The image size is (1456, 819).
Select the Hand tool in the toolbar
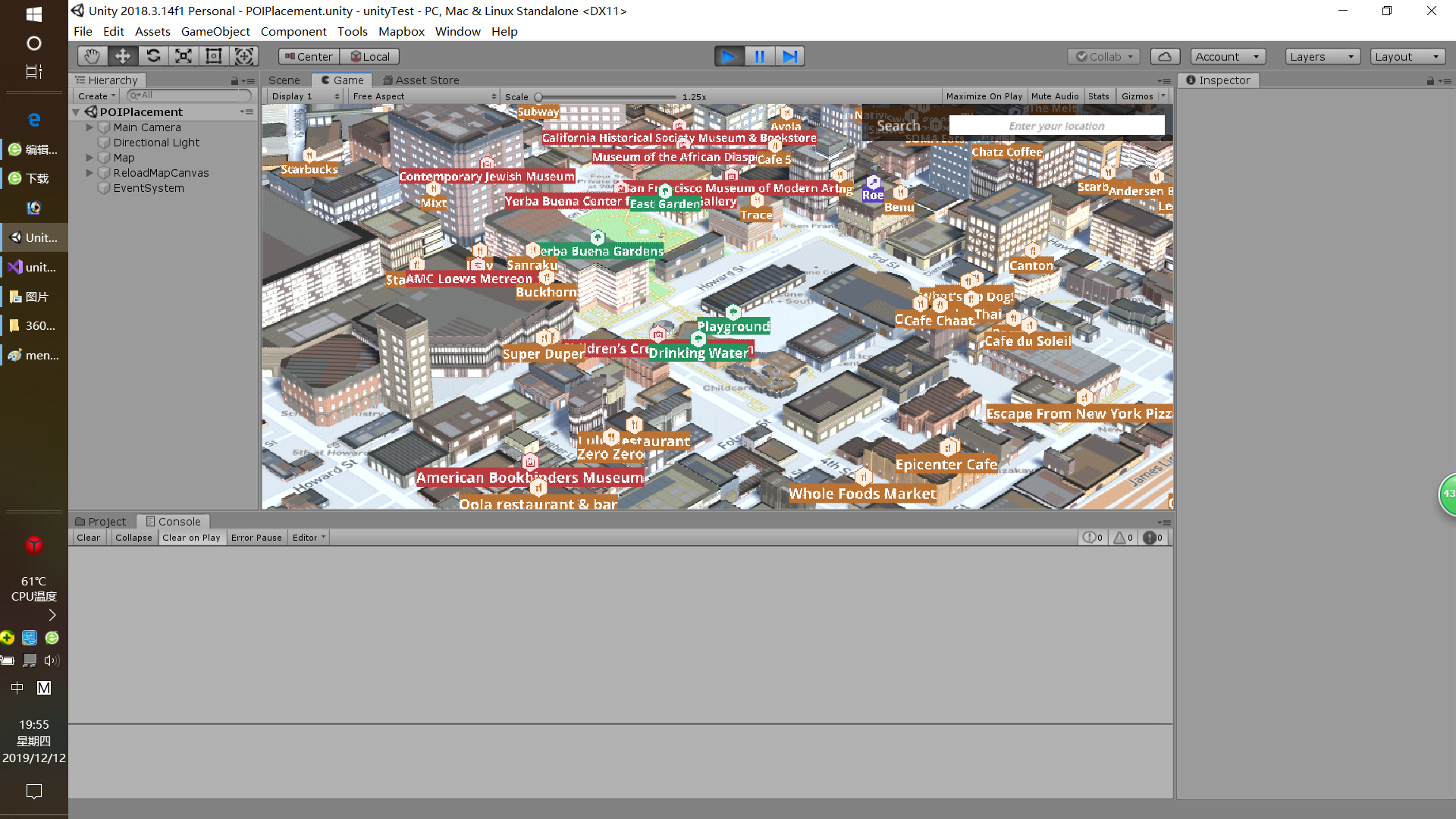pos(92,55)
